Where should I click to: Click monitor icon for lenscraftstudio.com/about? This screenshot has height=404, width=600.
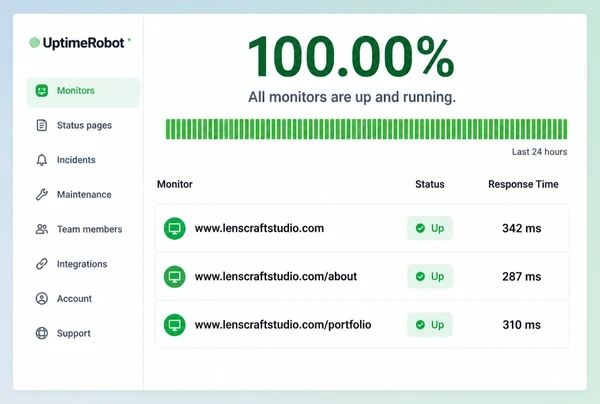tap(174, 277)
